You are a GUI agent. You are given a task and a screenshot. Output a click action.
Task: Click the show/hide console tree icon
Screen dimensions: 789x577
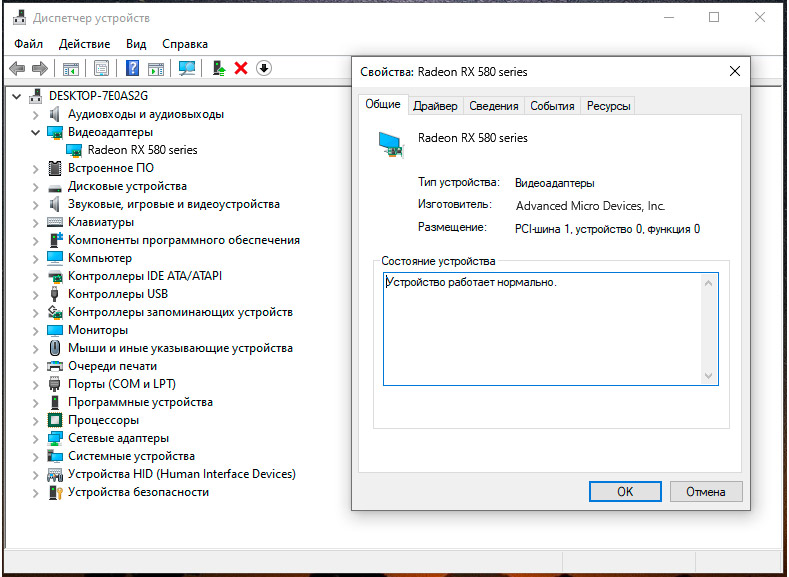[71, 68]
